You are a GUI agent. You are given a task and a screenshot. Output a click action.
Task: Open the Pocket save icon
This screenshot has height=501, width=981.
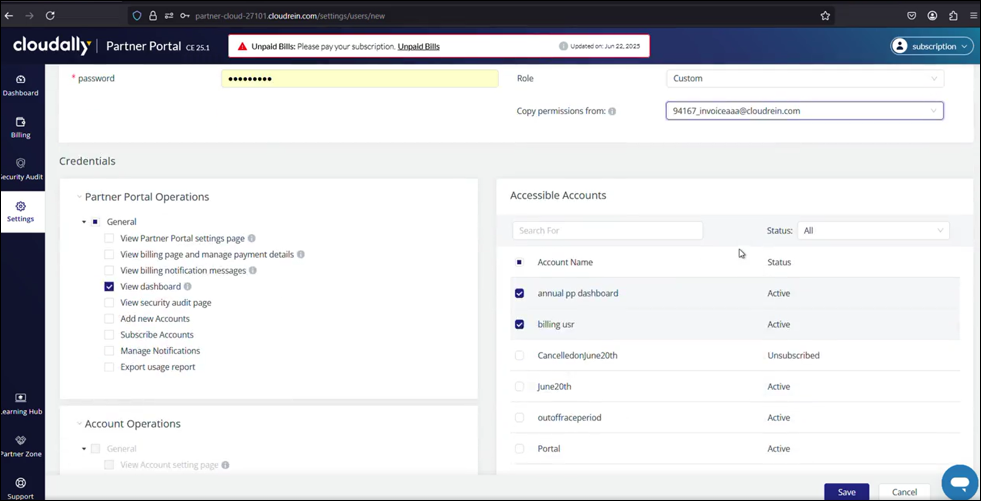(x=912, y=16)
